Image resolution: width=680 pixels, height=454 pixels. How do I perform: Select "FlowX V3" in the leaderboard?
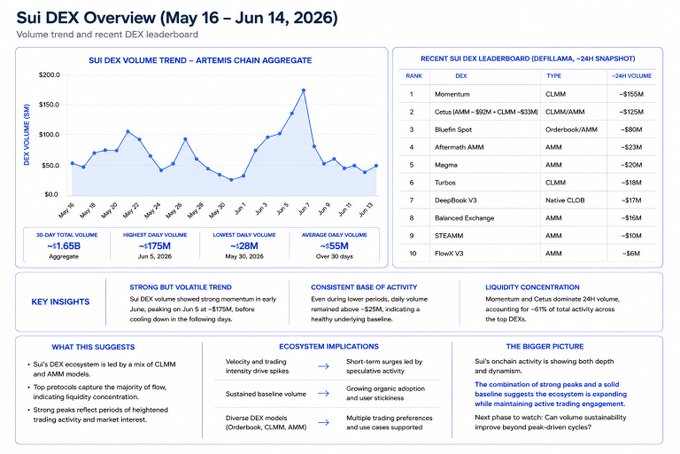pos(449,253)
